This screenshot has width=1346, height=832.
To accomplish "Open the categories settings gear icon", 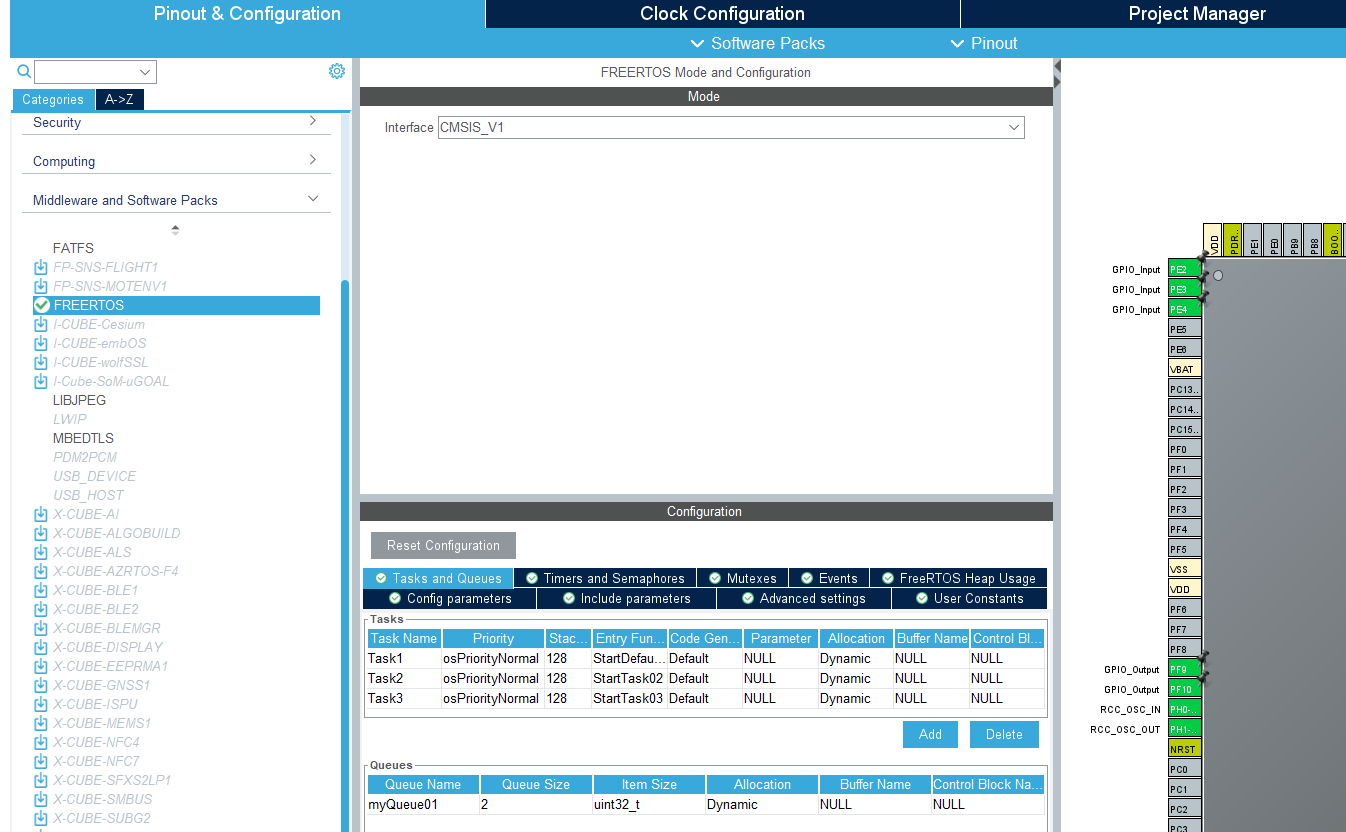I will tap(337, 71).
